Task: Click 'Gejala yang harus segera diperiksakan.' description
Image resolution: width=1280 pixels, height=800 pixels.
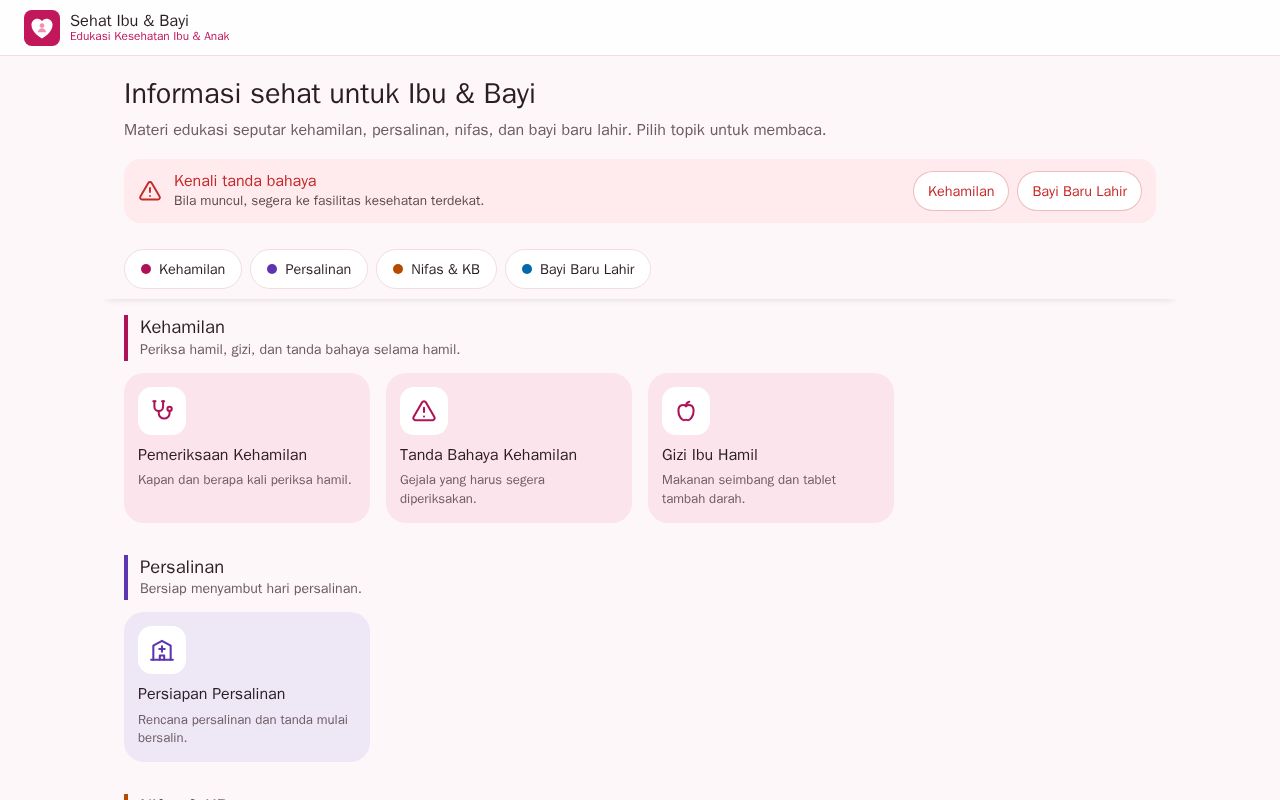Action: coord(472,489)
